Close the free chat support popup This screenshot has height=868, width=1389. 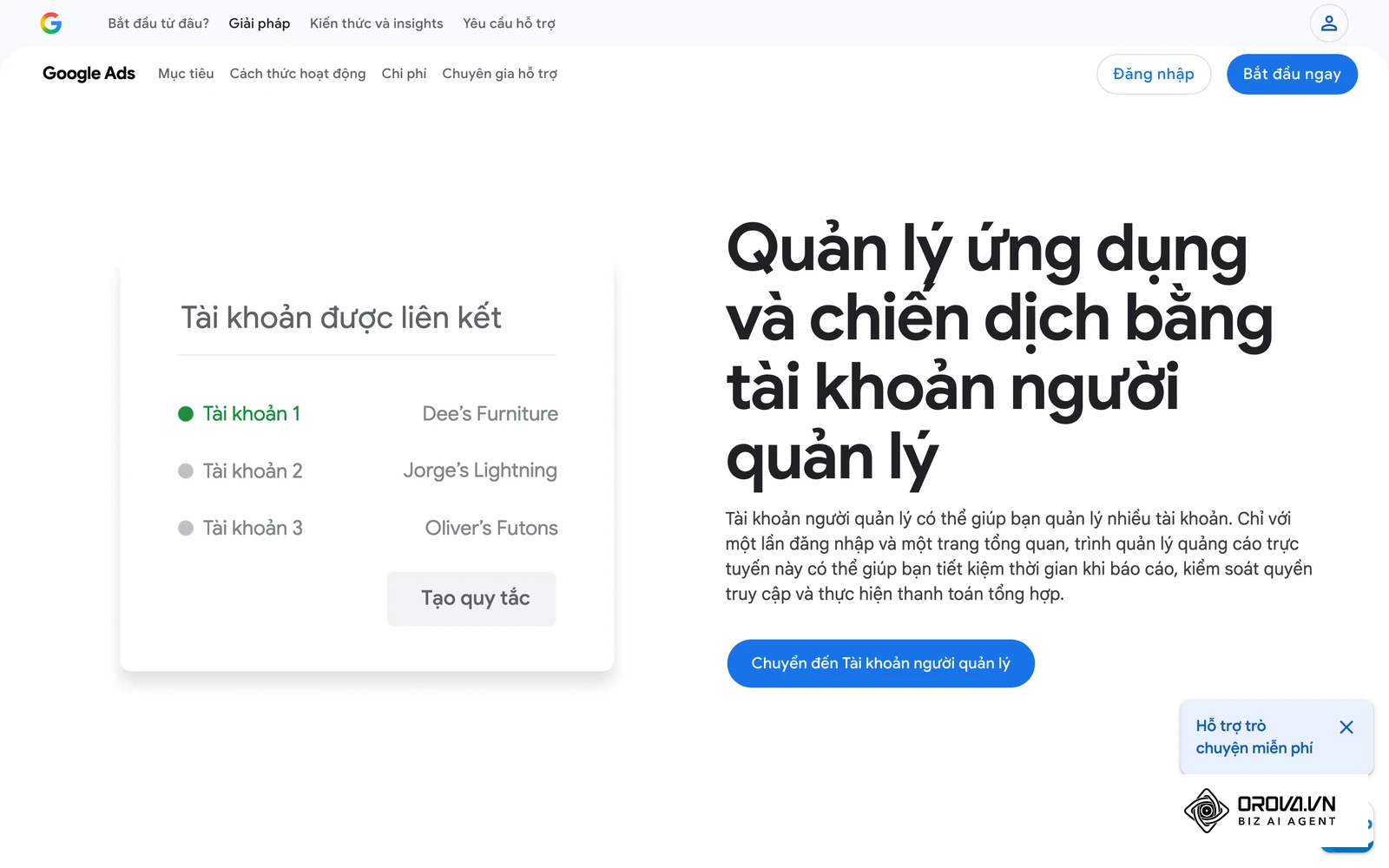1346,727
